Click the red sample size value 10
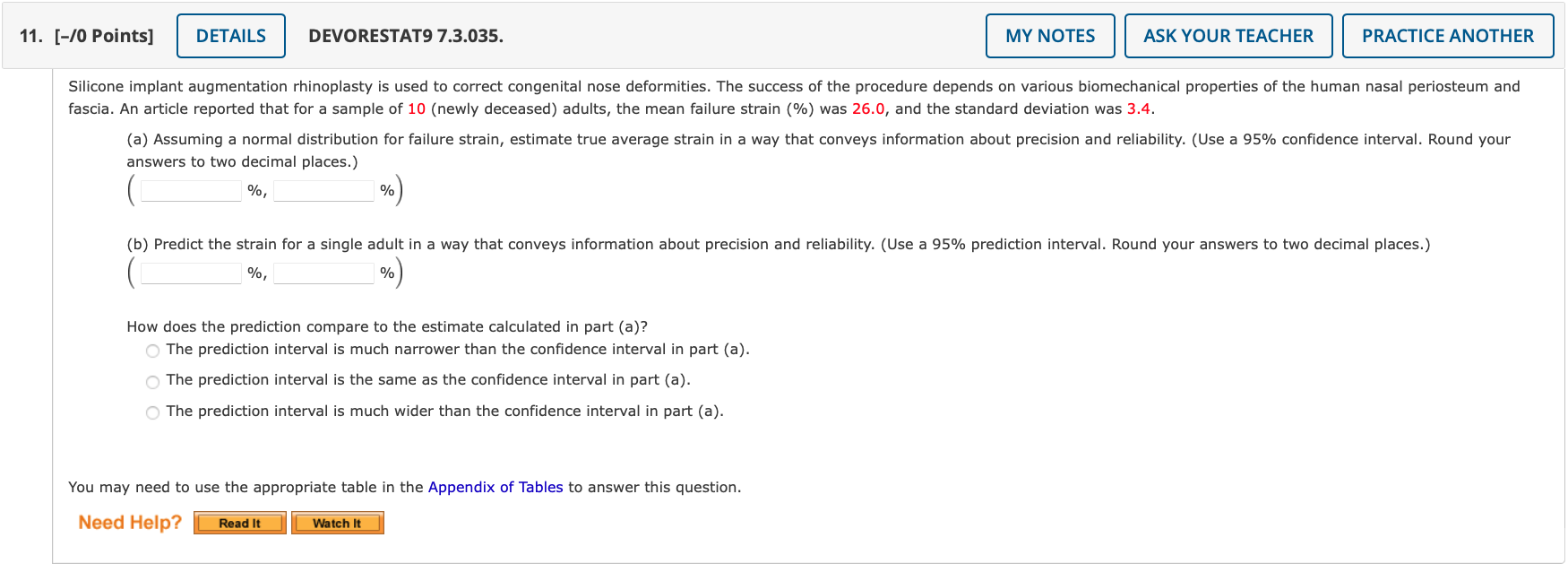 pos(417,108)
